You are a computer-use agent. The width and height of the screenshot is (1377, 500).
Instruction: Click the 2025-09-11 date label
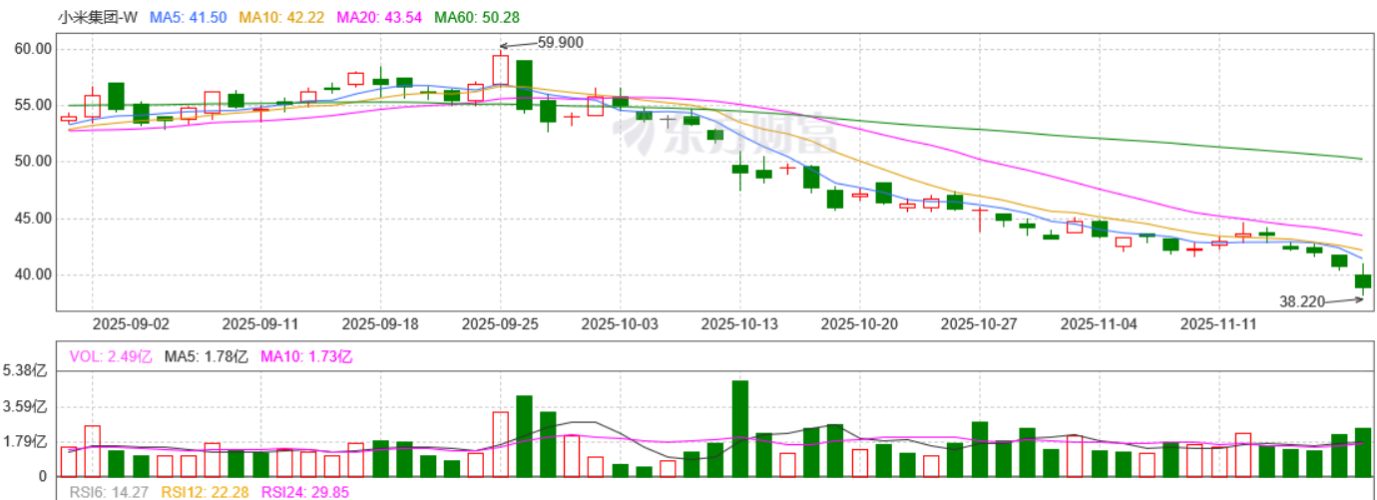259,324
